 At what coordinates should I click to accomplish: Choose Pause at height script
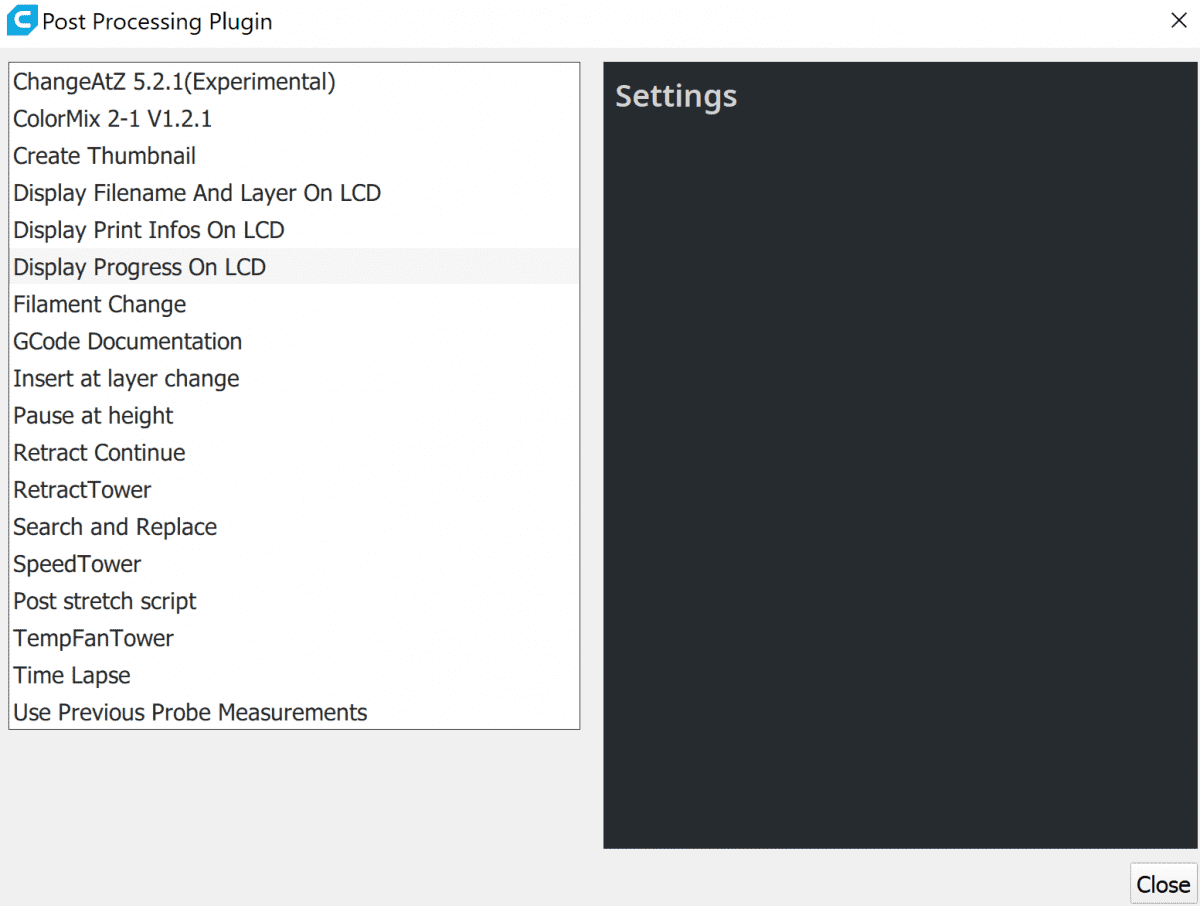point(93,416)
